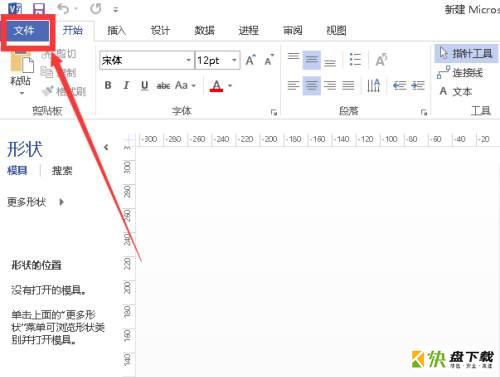The height and width of the screenshot is (377, 500).
Task: Click the increase font size icon
Action: click(251, 60)
